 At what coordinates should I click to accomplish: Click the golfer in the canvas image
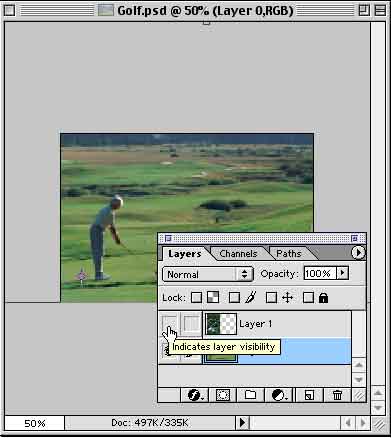104,237
